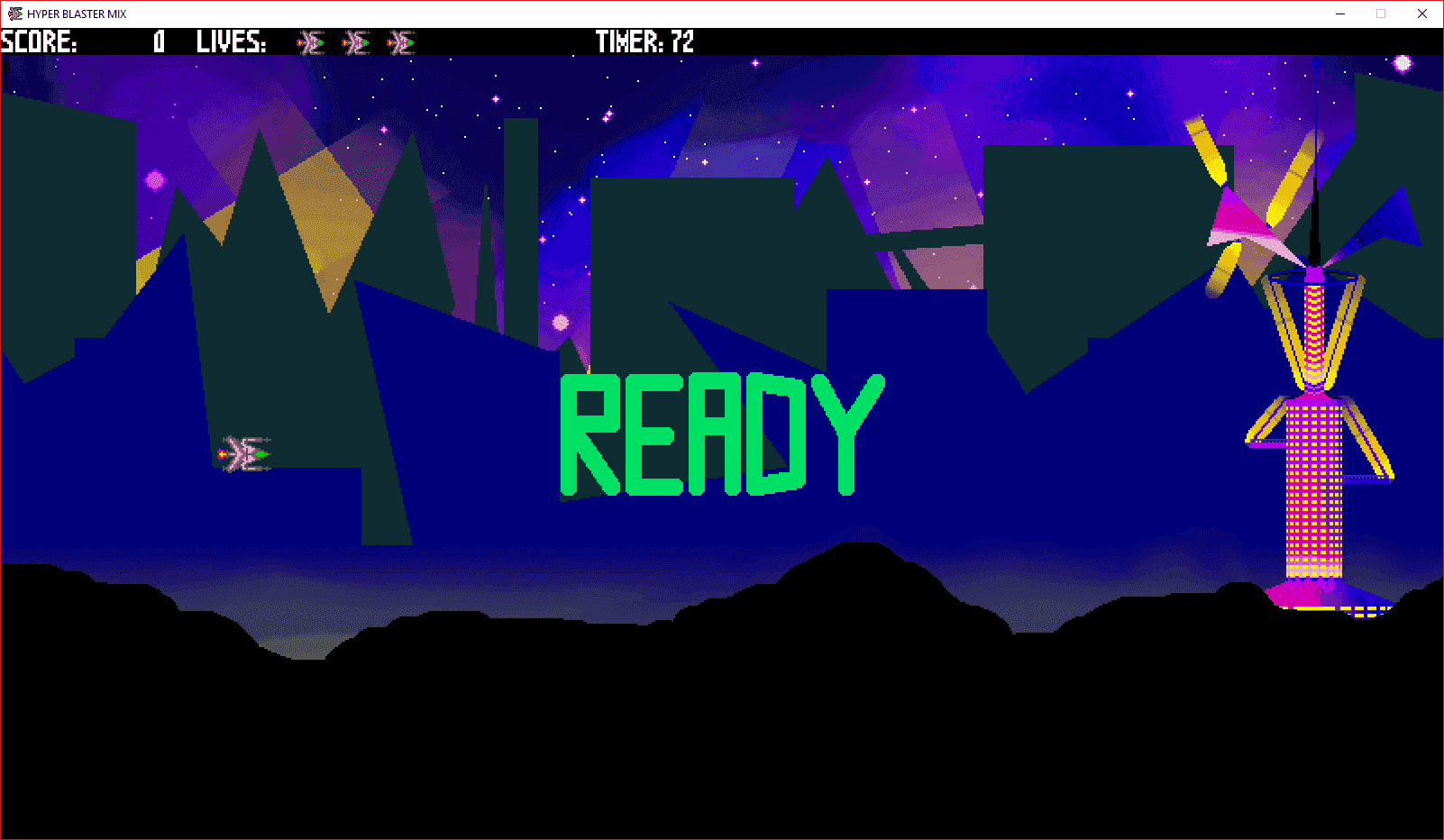Click the player spaceship sprite
Screen dimensions: 1444x840
click(244, 453)
